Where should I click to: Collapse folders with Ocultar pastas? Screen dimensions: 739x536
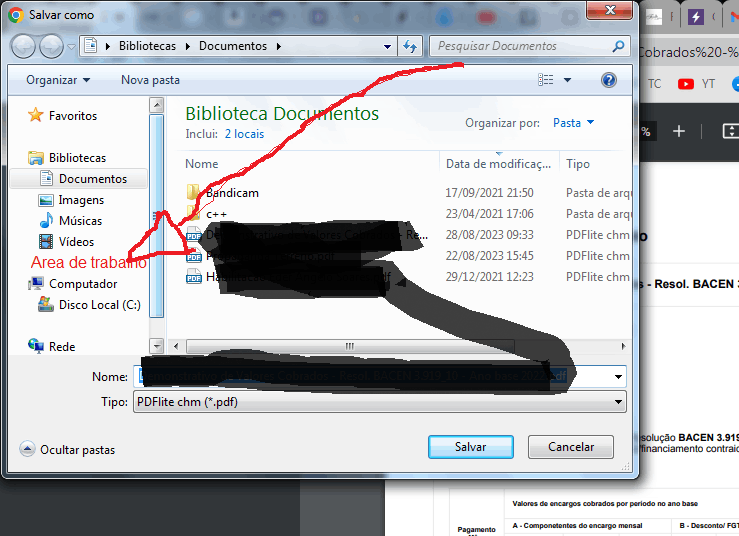click(x=67, y=450)
